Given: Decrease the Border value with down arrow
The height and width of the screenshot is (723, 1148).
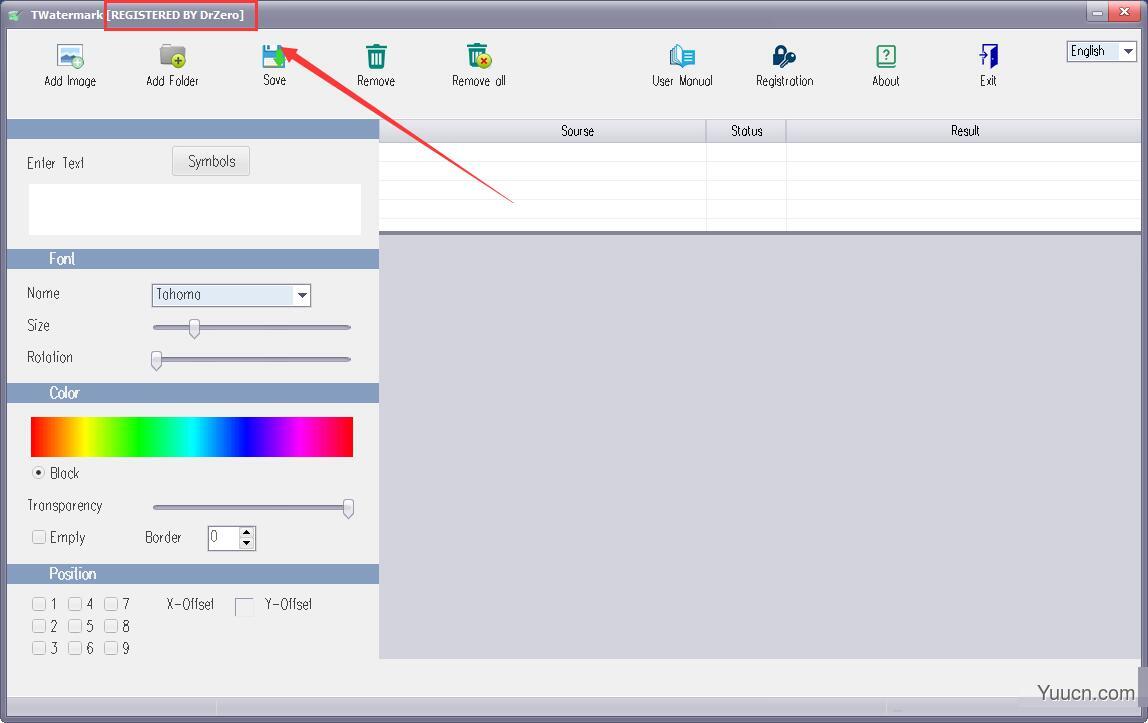Looking at the screenshot, I should tap(247, 544).
